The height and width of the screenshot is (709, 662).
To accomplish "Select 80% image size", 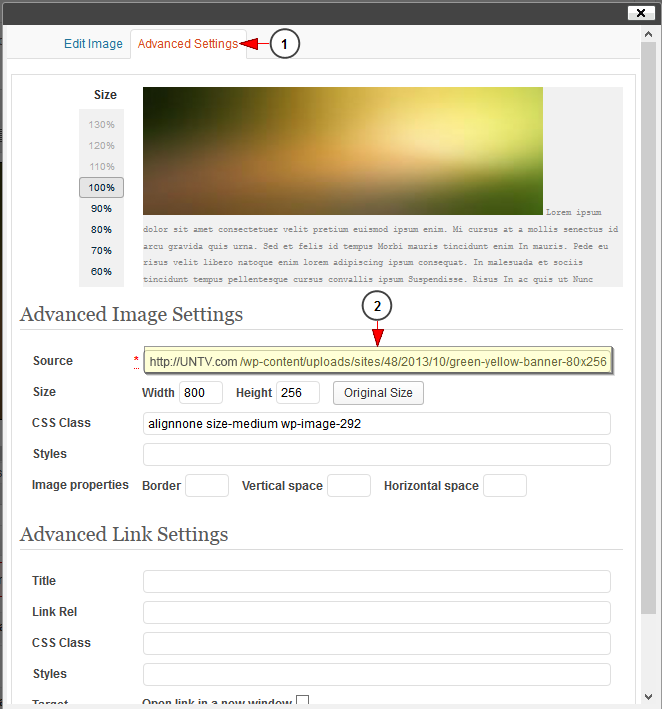I will point(101,230).
